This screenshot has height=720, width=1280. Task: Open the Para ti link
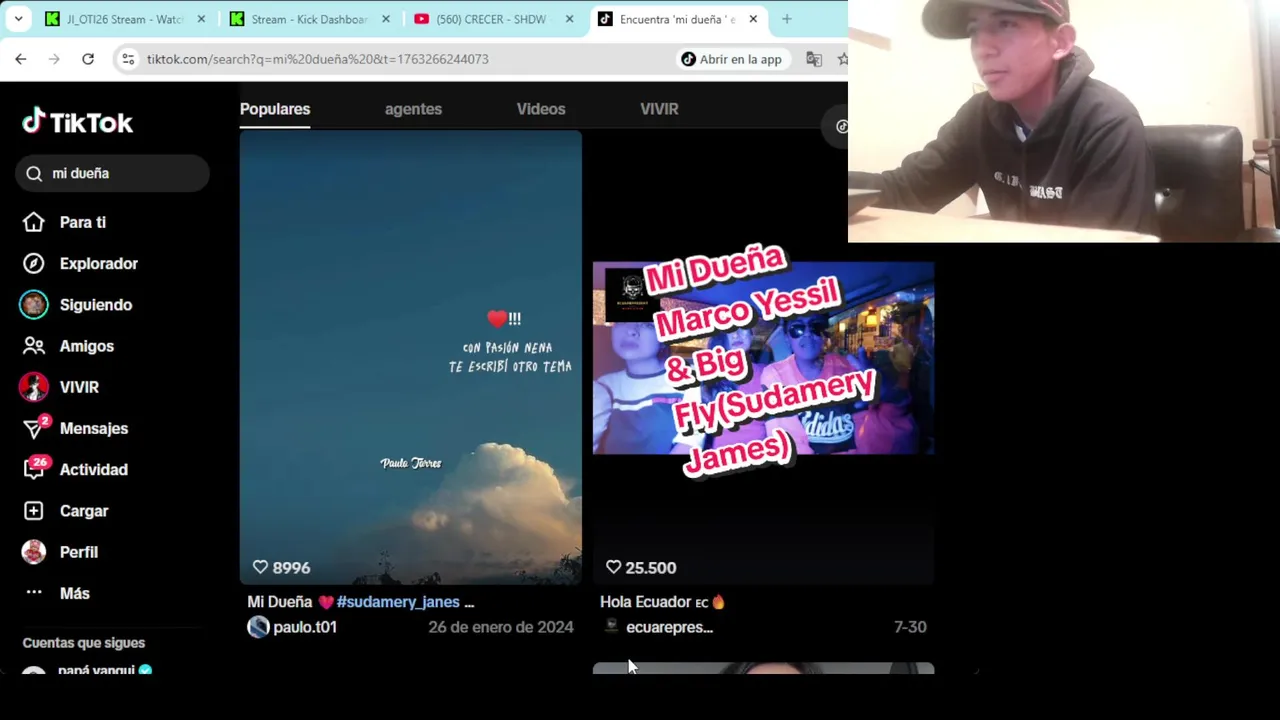[83, 222]
